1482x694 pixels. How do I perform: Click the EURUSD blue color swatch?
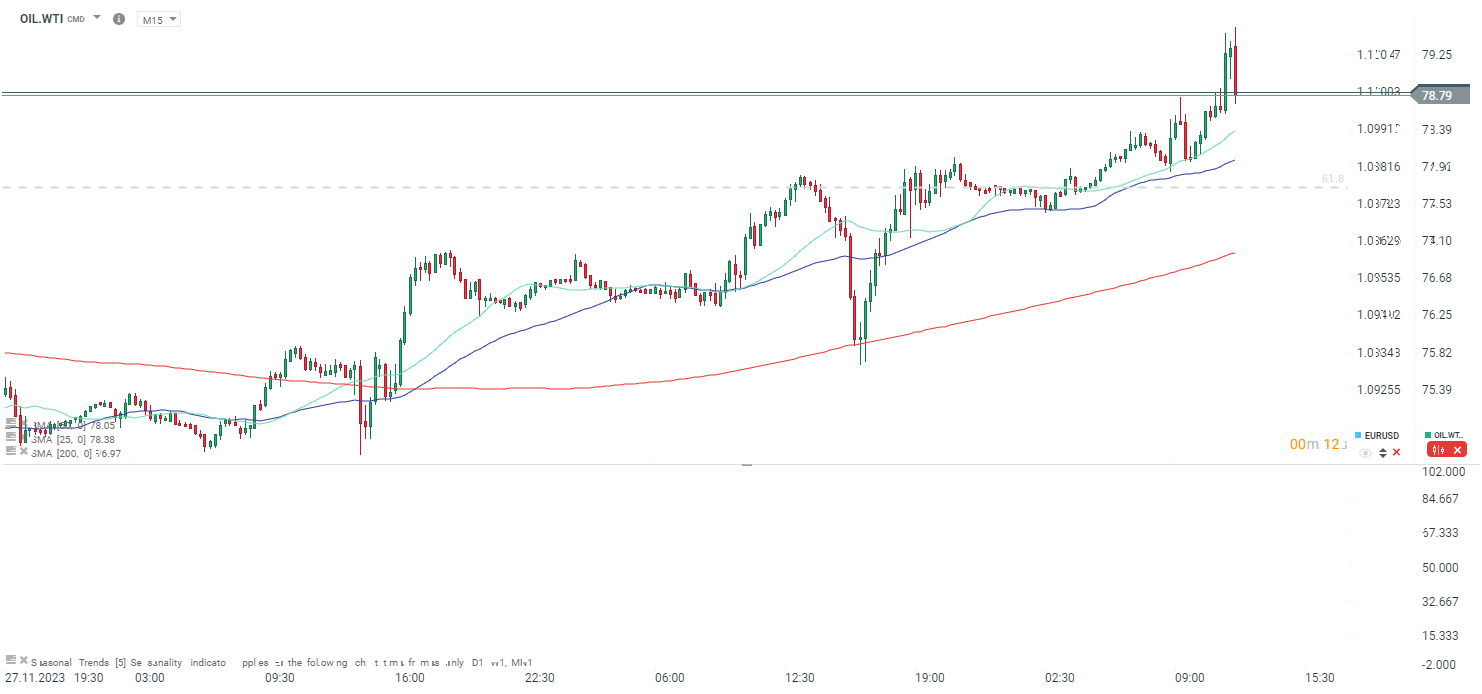(1358, 435)
